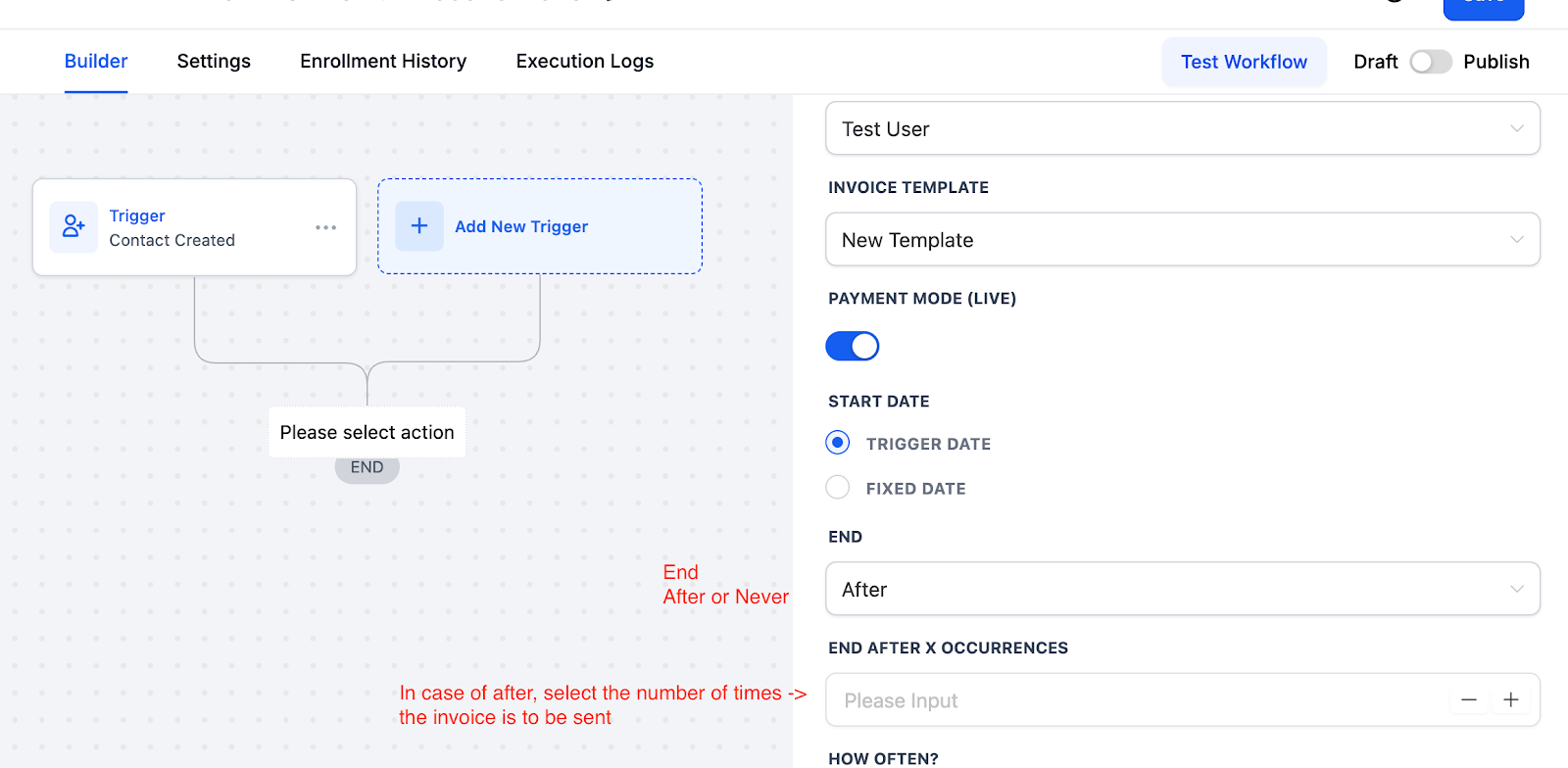Click the End After X Occurrences input
Screen dimensions: 1568x768
(x=1137, y=699)
